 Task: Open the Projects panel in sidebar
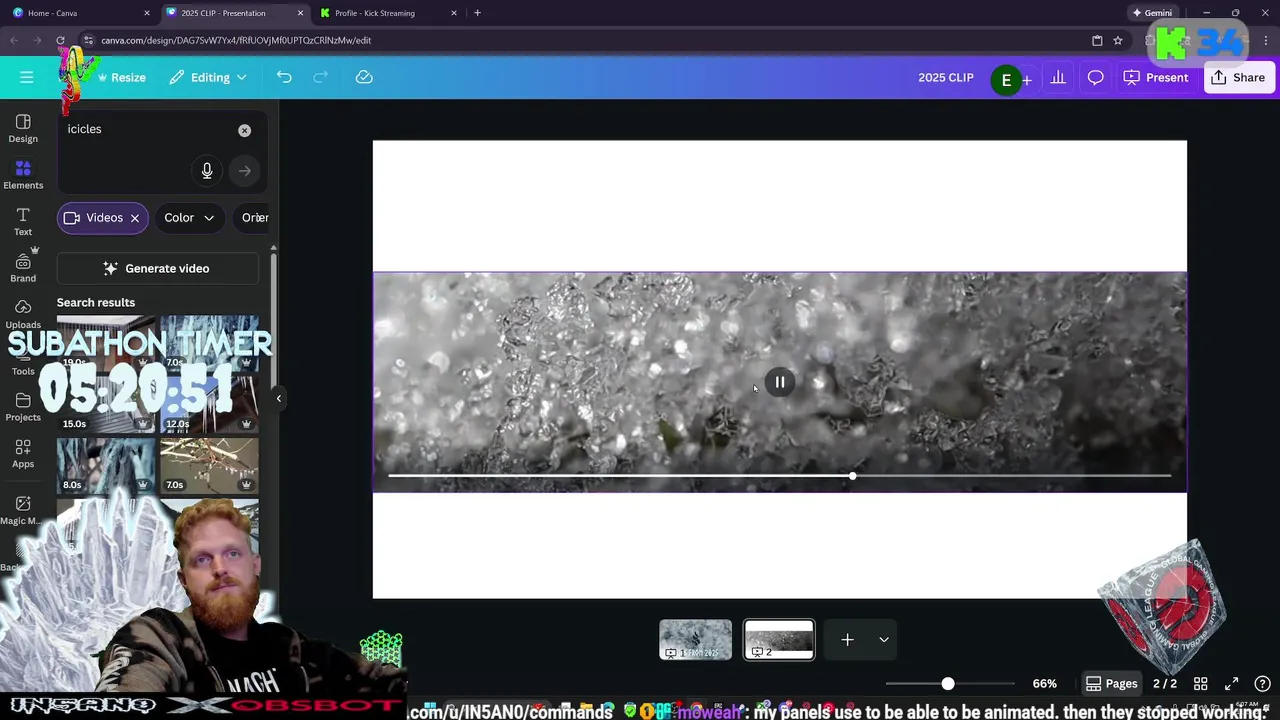pos(23,406)
